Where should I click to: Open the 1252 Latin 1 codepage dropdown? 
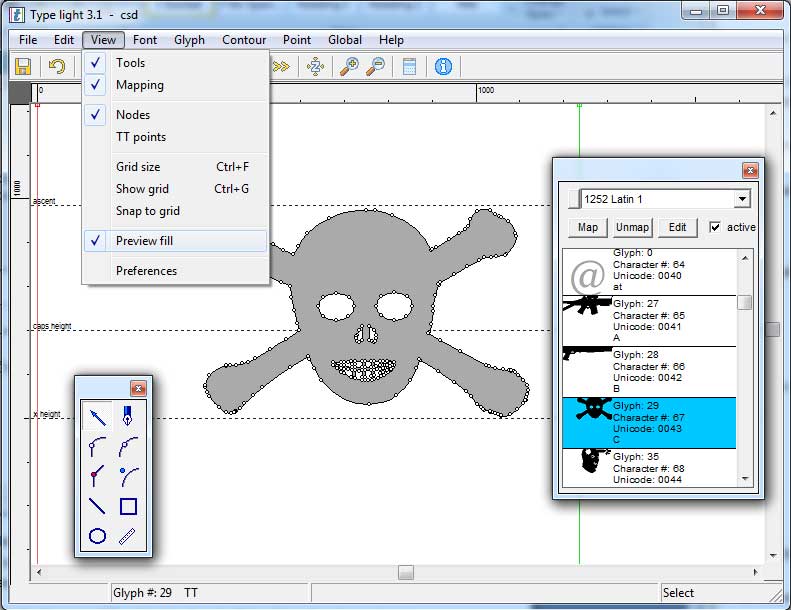(741, 199)
